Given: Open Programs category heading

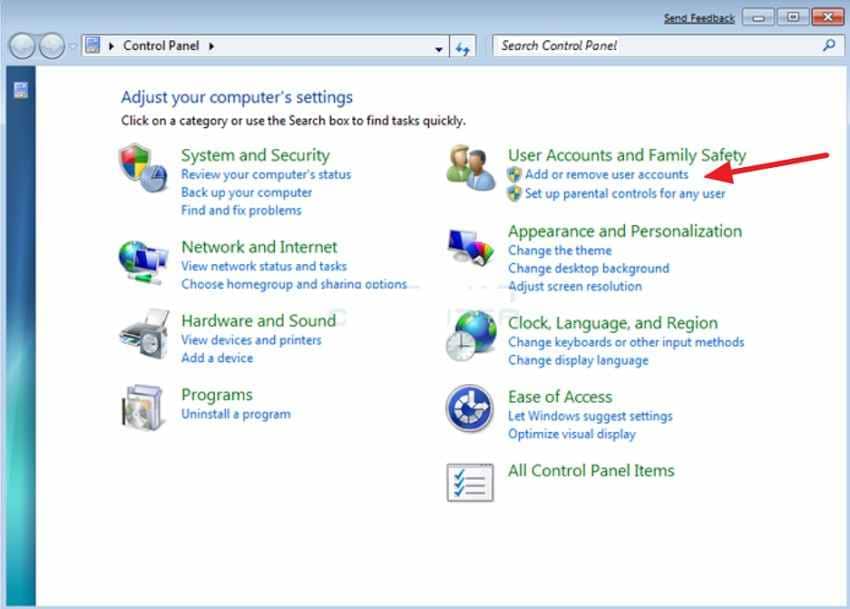Looking at the screenshot, I should 217,395.
